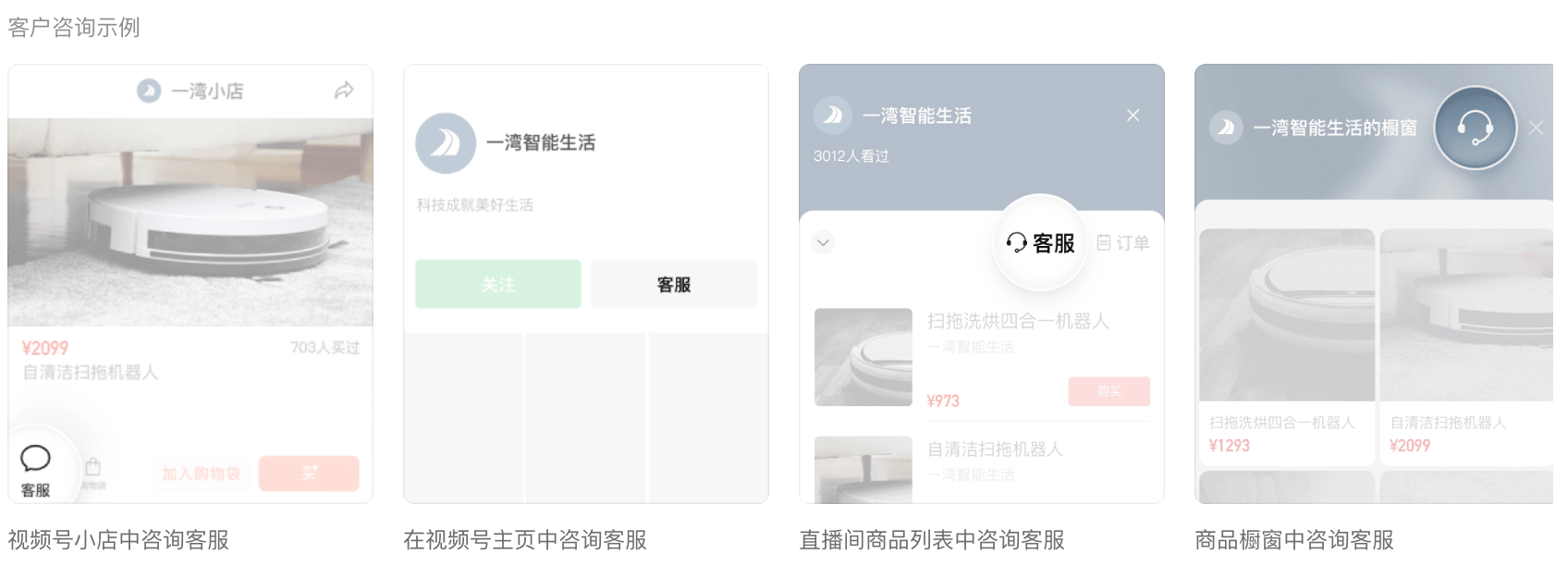Tap 加入购物袋 button

tap(201, 474)
